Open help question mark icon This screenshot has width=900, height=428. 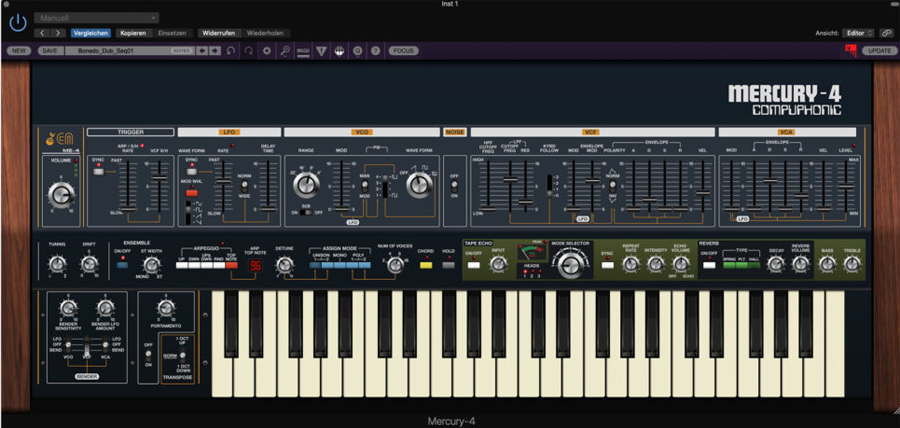375,51
